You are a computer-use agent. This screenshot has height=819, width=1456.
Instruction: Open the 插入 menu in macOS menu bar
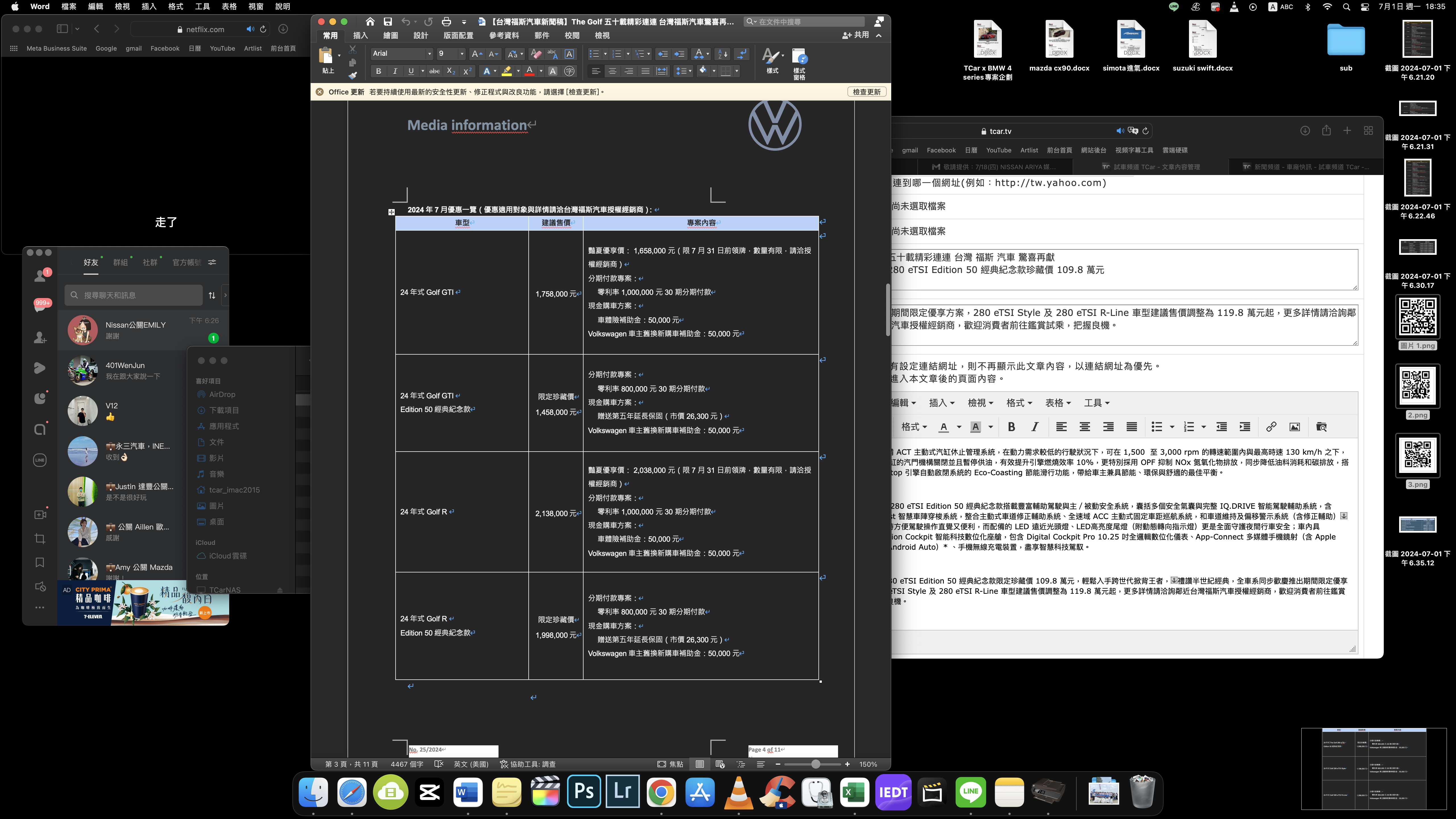point(149,7)
